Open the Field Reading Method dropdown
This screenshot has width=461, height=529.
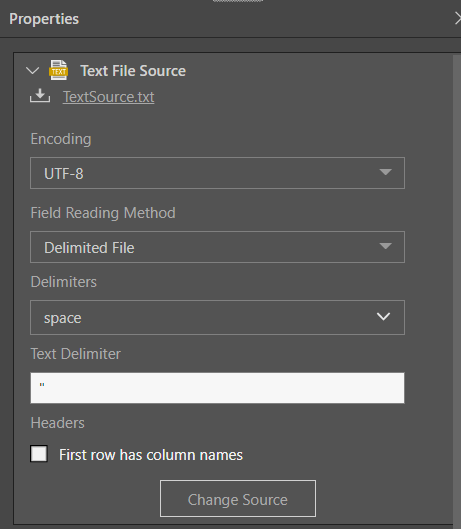217,247
